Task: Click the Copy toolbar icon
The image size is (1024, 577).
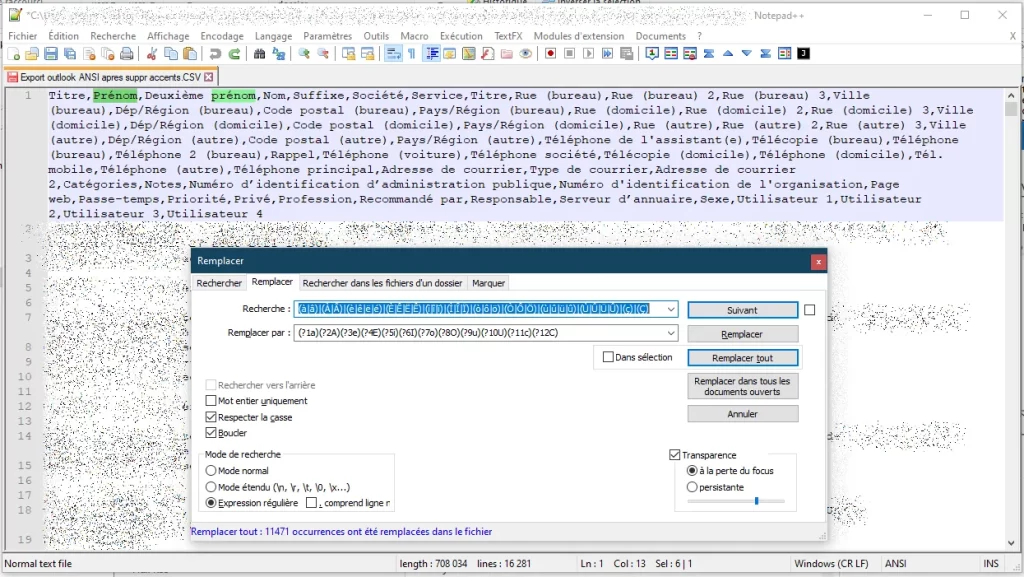Action: pos(171,54)
